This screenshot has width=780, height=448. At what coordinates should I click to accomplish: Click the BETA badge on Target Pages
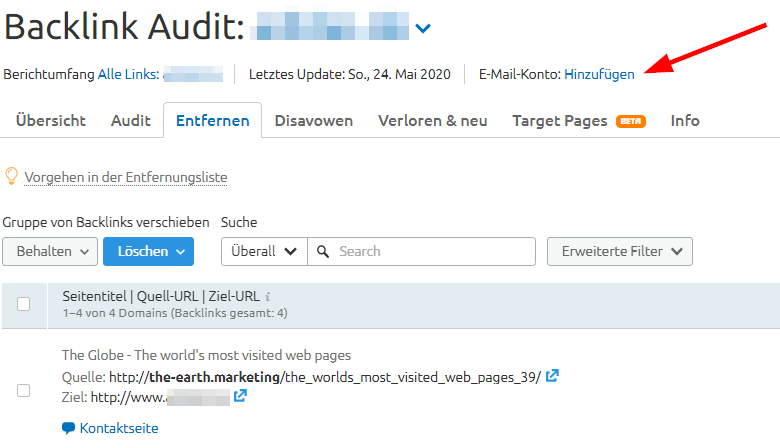tap(630, 121)
